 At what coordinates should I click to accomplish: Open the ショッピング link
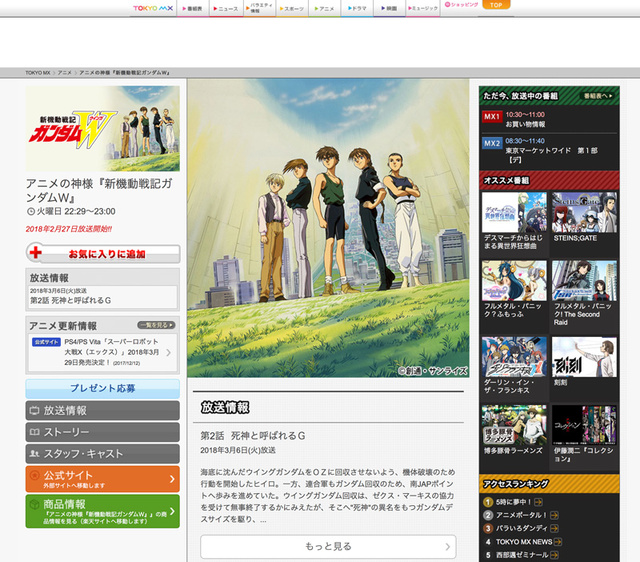[461, 5]
